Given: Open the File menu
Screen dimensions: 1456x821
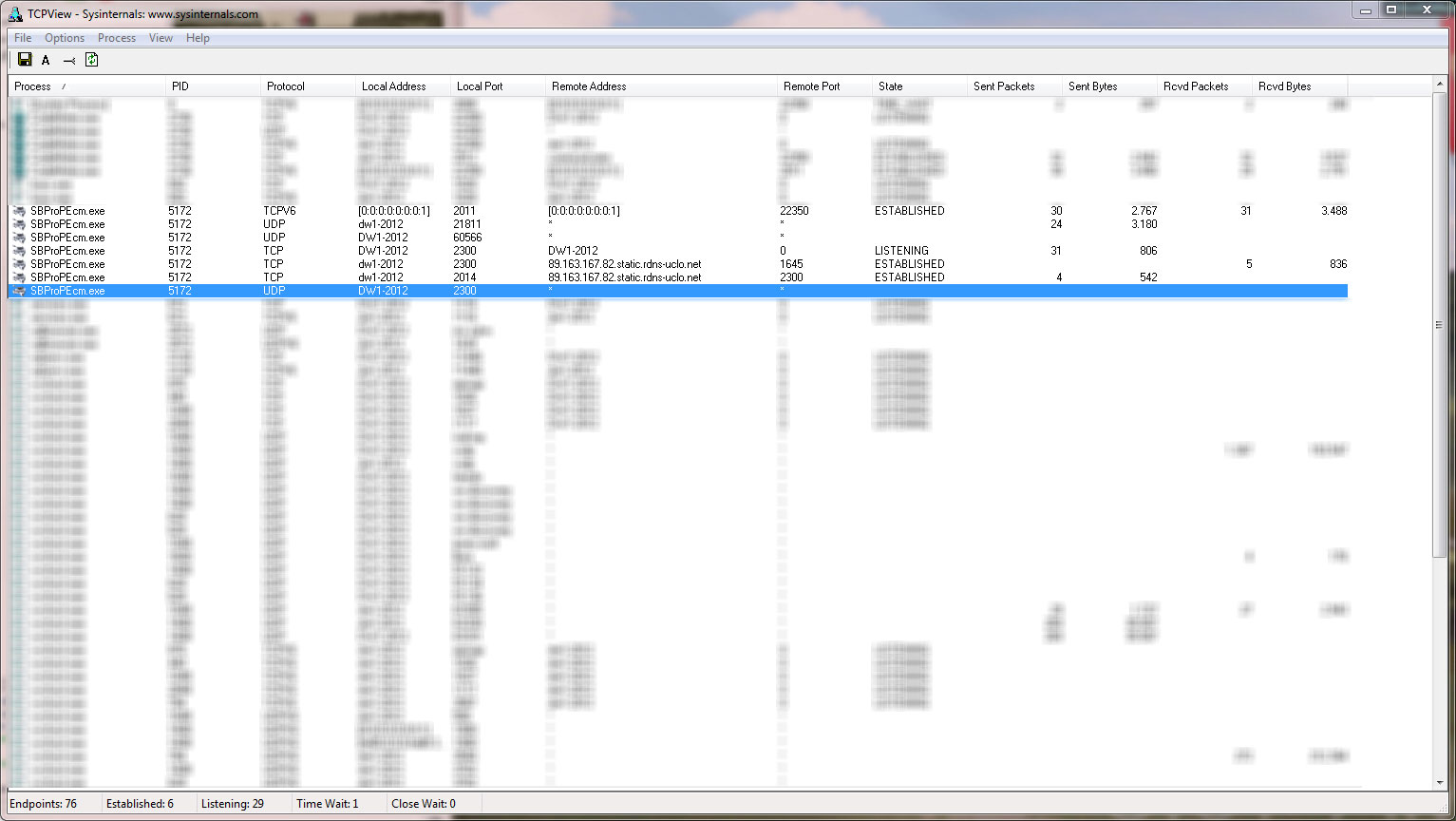Looking at the screenshot, I should pos(23,38).
